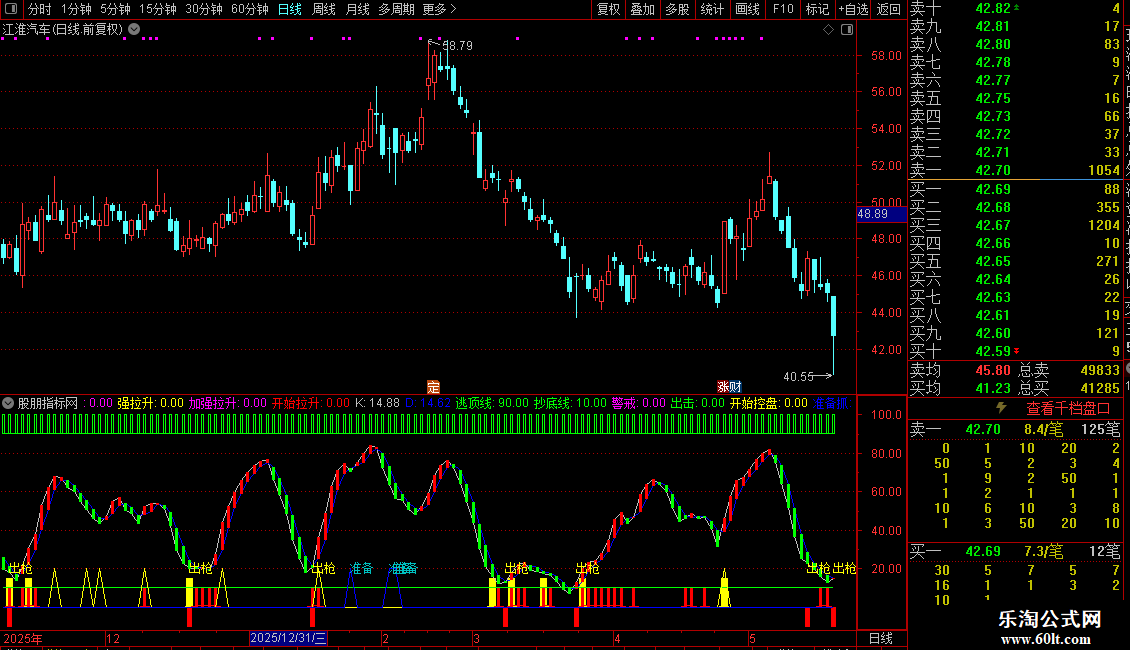Expand the 更多 periods menu
Viewport: 1130px width, 650px height.
coord(440,9)
